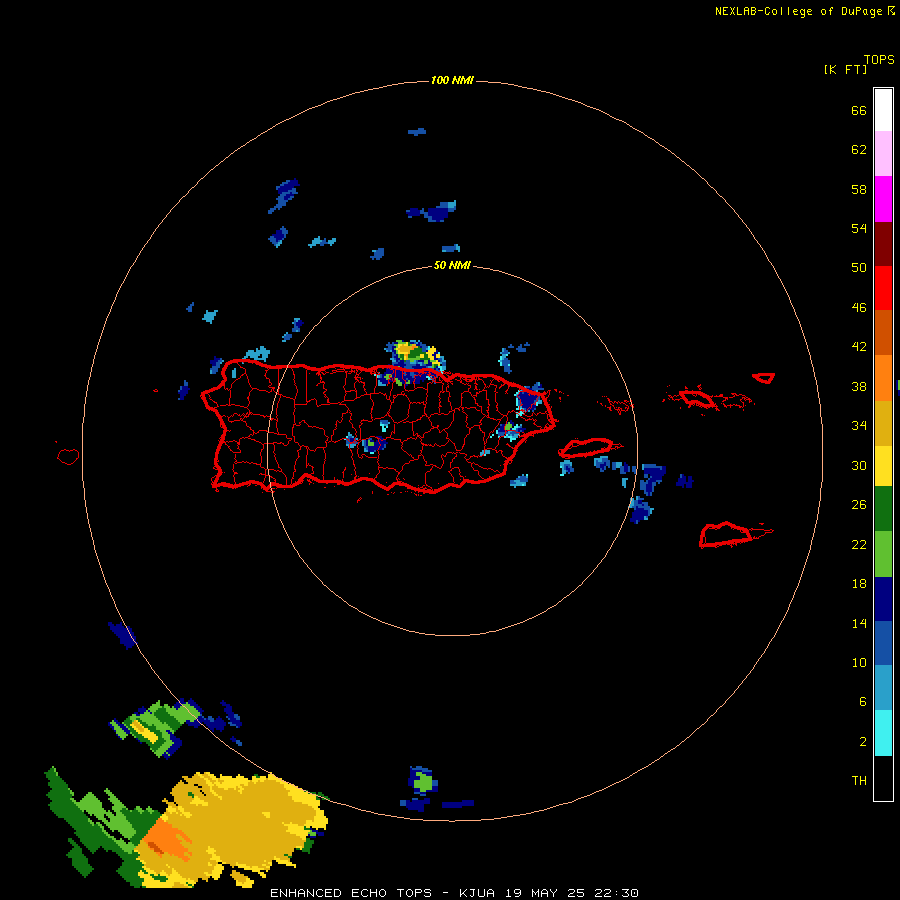Select the navy blue legend swatch

coord(883,599)
